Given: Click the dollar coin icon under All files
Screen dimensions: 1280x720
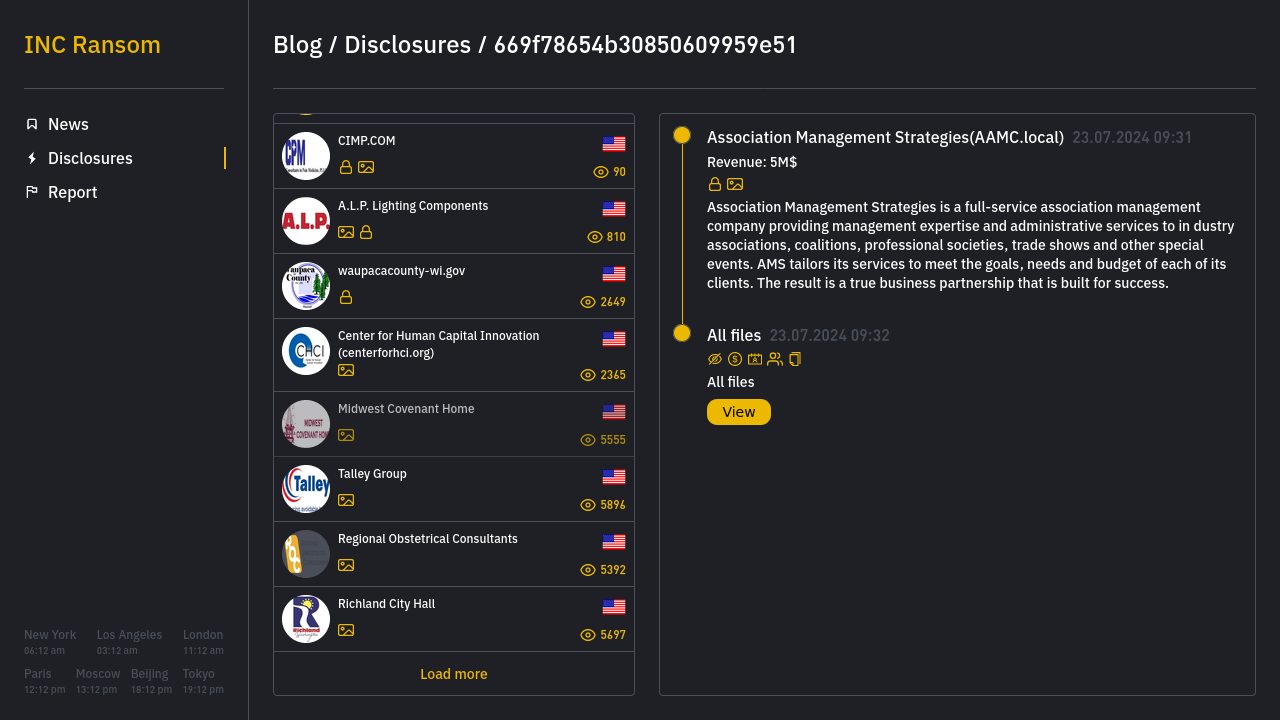Looking at the screenshot, I should point(735,359).
